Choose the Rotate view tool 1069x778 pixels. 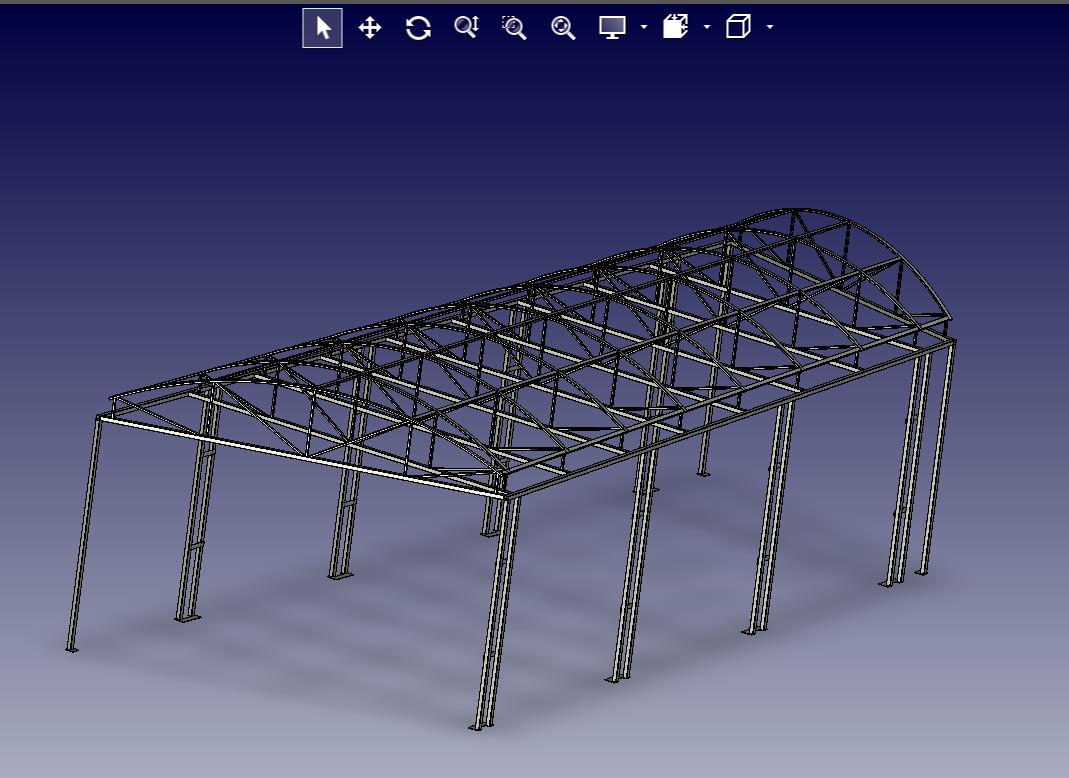[418, 28]
